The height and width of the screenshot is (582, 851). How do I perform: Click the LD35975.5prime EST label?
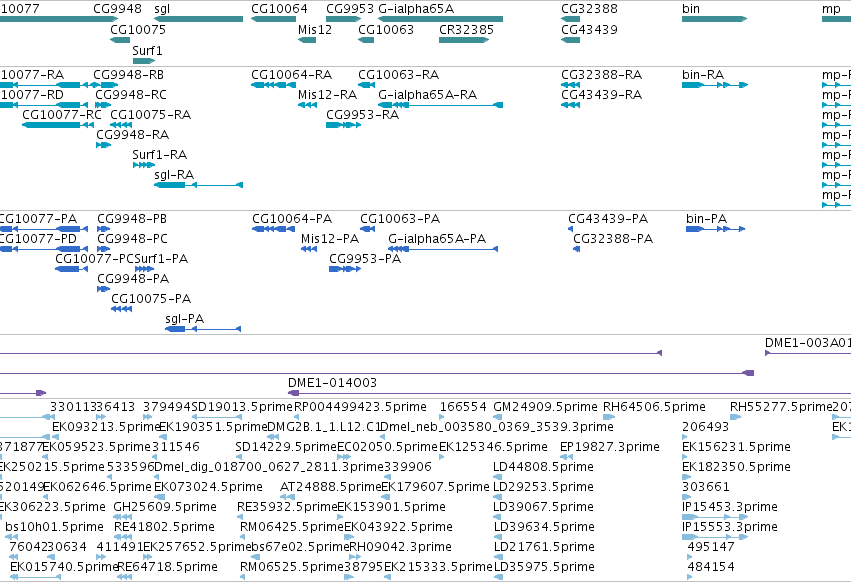pyautogui.click(x=544, y=567)
